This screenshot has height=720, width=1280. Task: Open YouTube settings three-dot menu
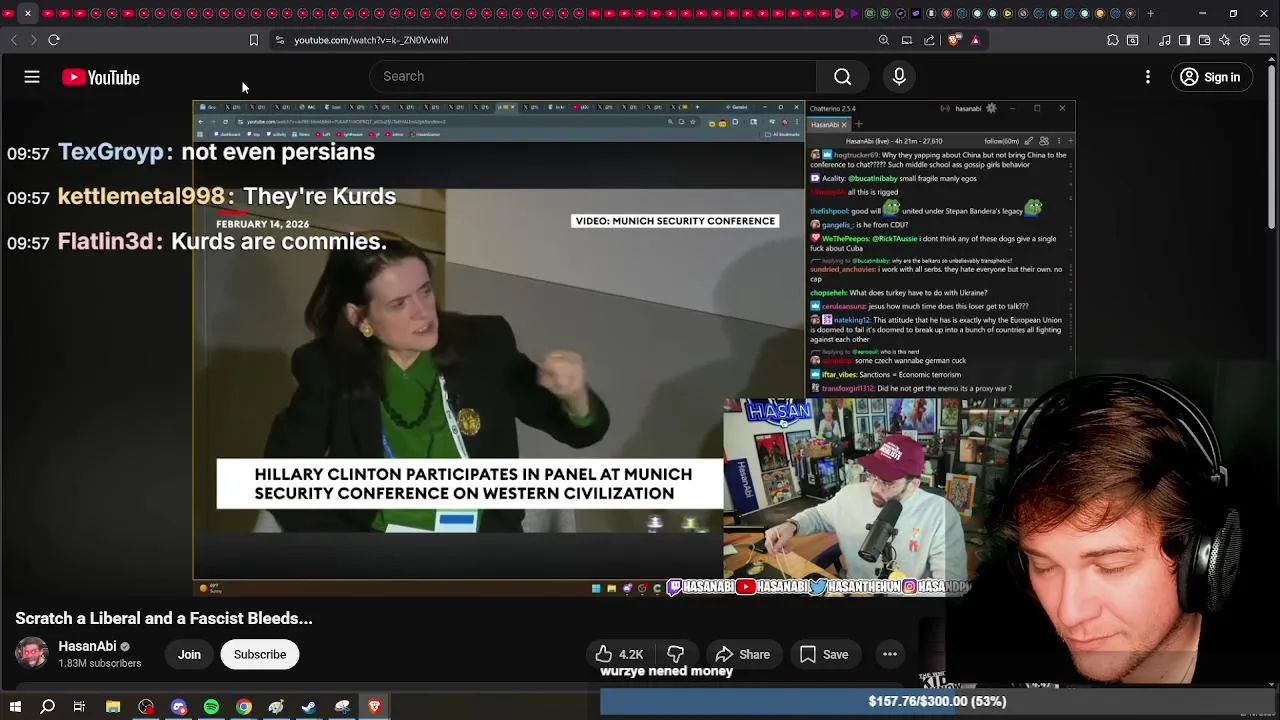pyautogui.click(x=1148, y=77)
